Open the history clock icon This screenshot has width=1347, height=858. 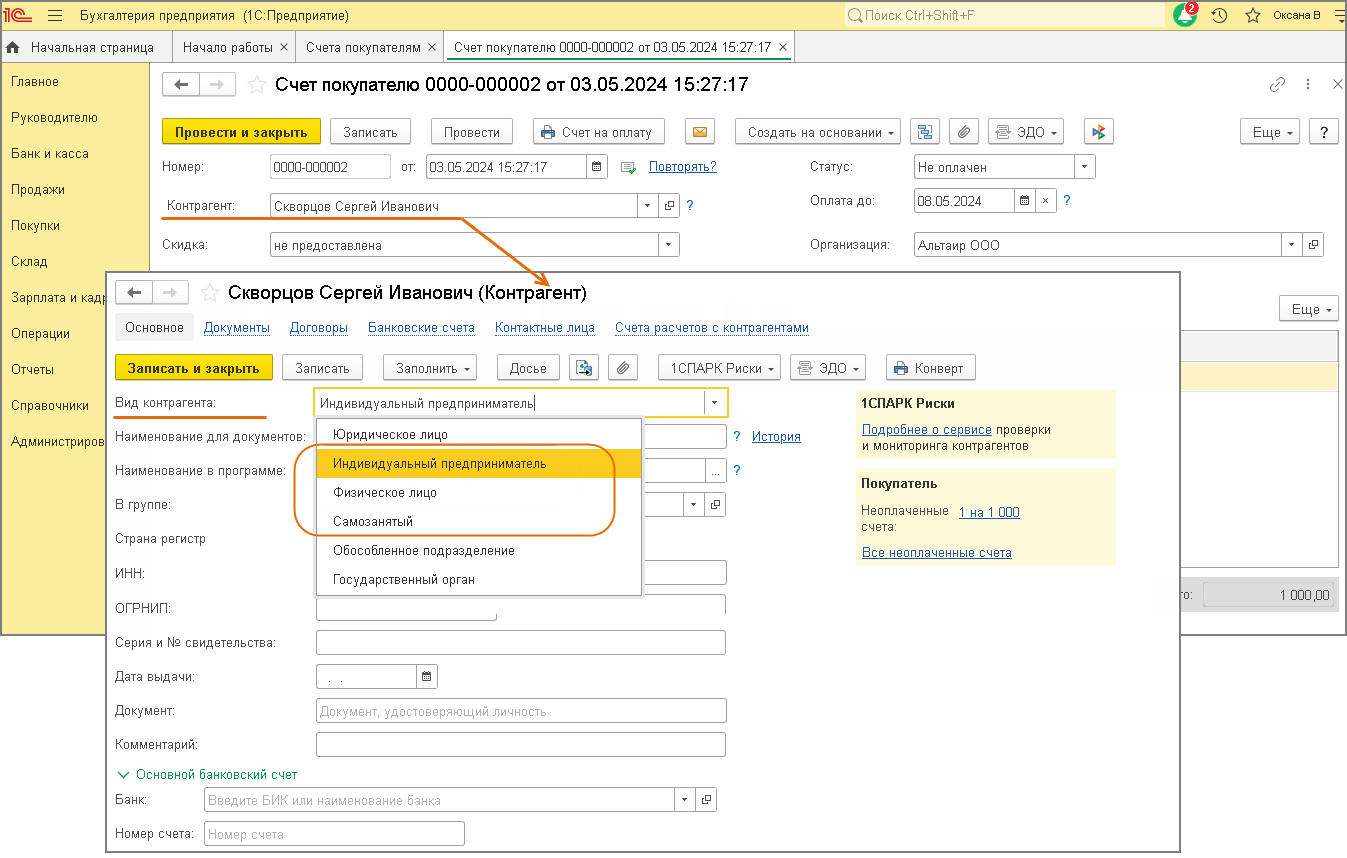click(x=1219, y=16)
